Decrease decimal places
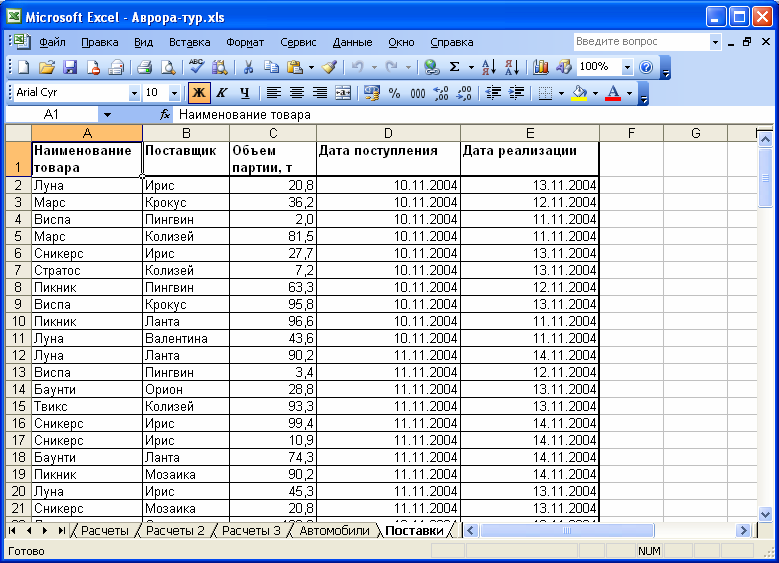This screenshot has width=779, height=563. 464,92
